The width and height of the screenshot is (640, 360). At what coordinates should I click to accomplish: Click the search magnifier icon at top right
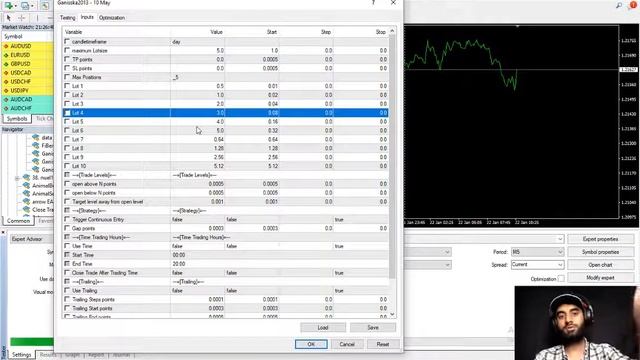tap(619, 5)
